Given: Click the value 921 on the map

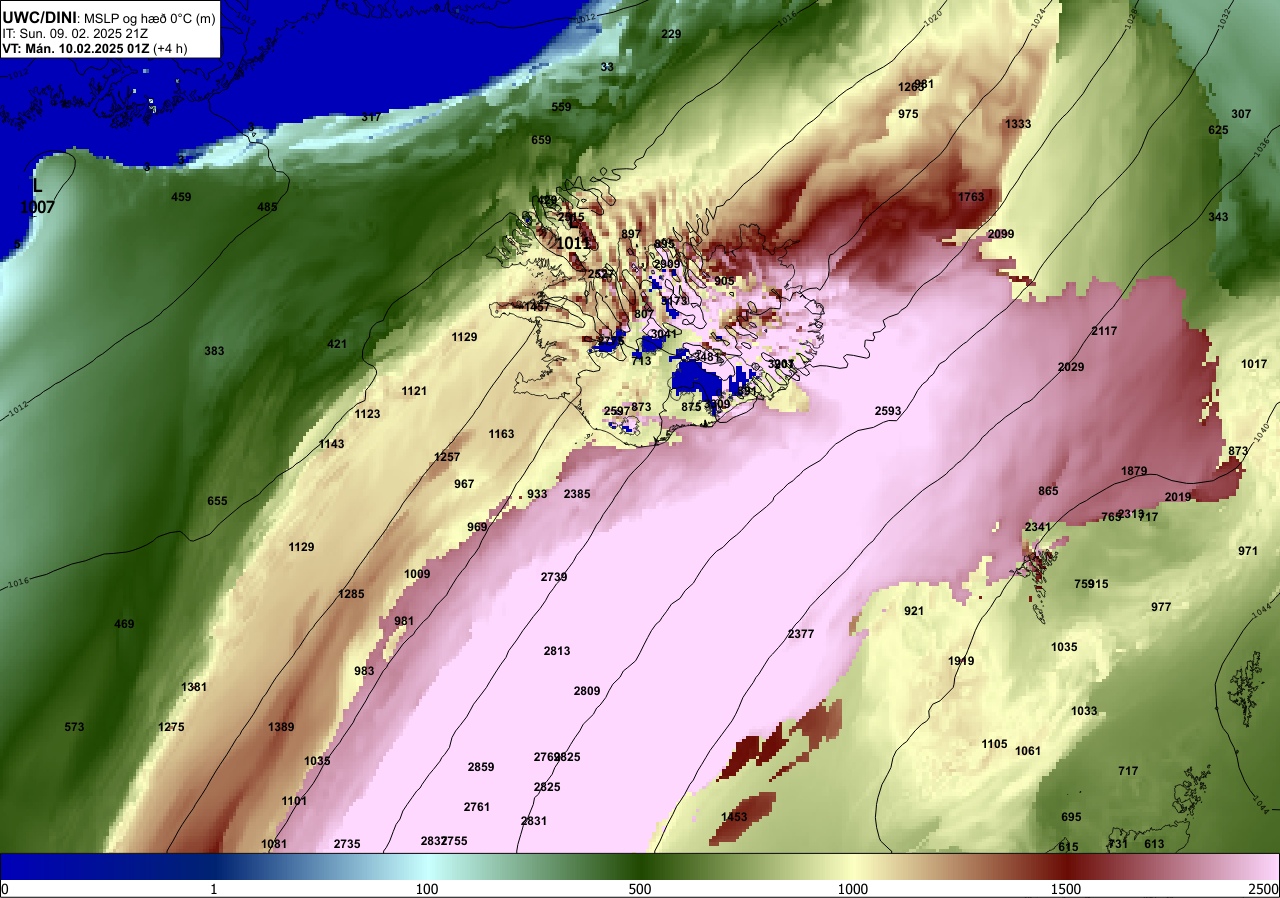Looking at the screenshot, I should click(x=914, y=611).
